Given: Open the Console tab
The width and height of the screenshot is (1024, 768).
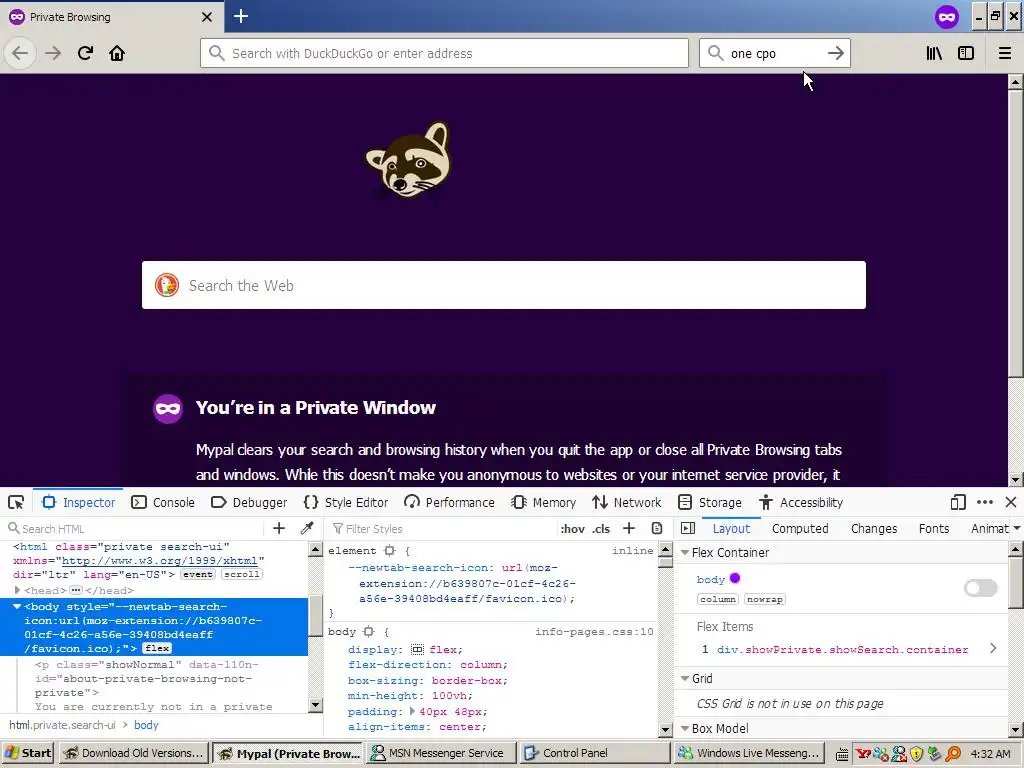Looking at the screenshot, I should tap(163, 502).
